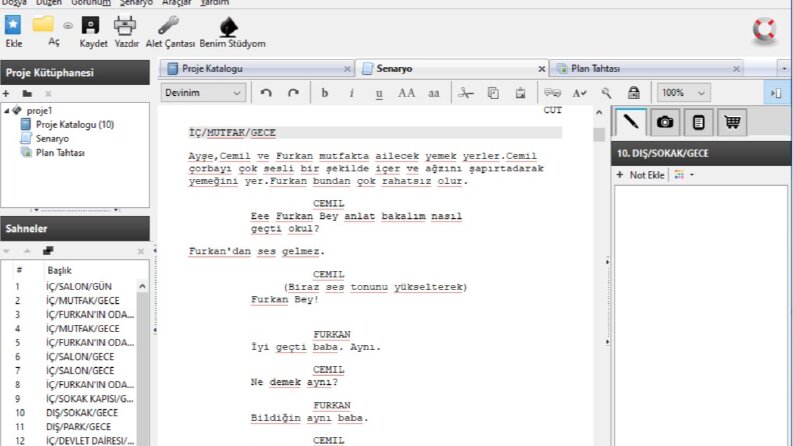Delete scene with the Sahneler X icon
The height and width of the screenshot is (446, 793).
(141, 251)
